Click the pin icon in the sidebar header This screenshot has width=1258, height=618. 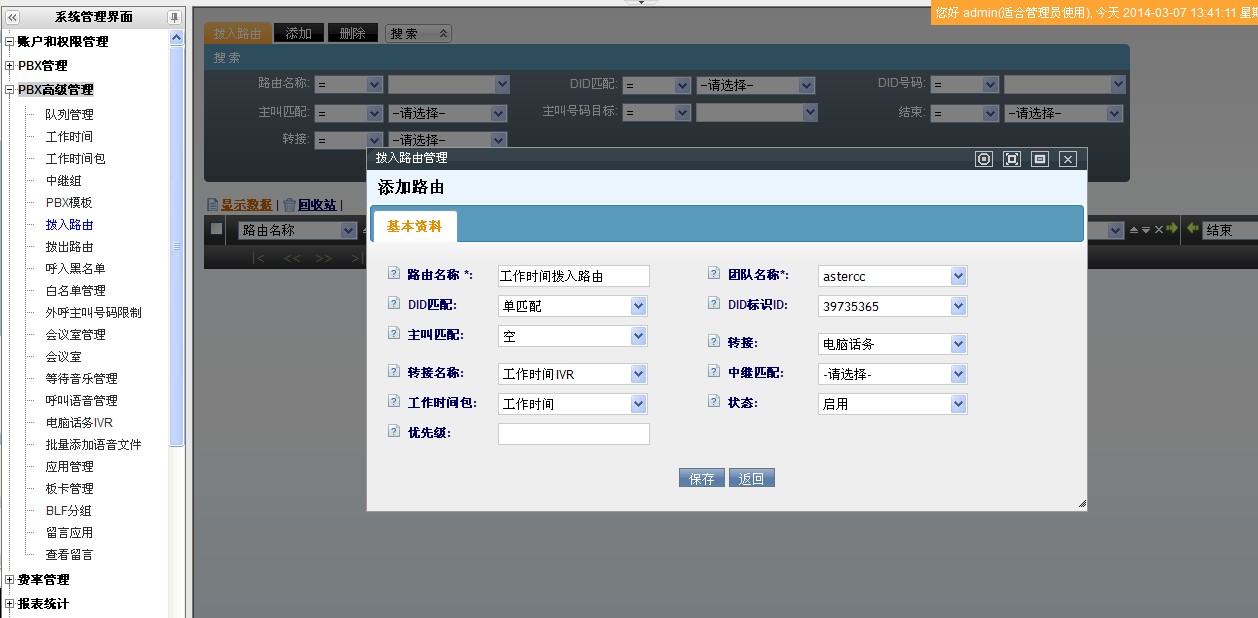pos(174,17)
